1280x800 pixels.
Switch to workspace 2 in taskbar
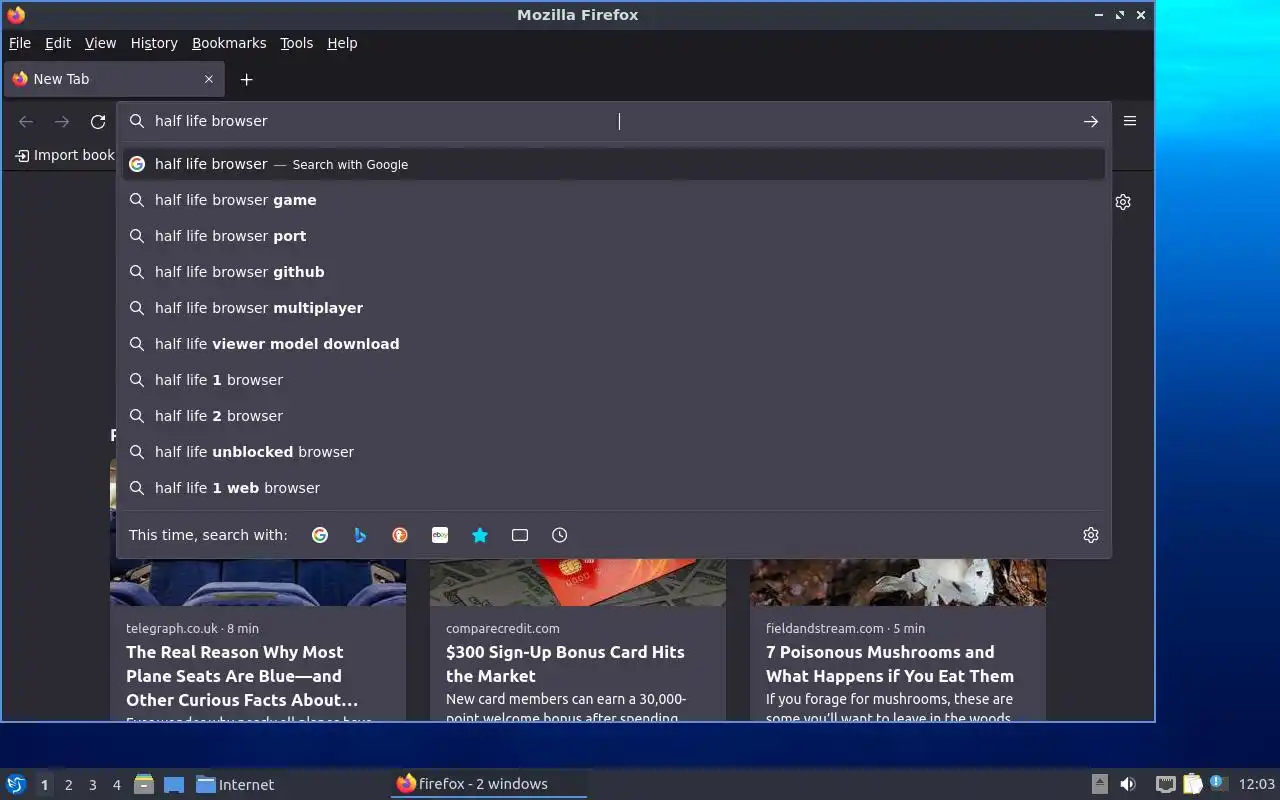tap(69, 785)
